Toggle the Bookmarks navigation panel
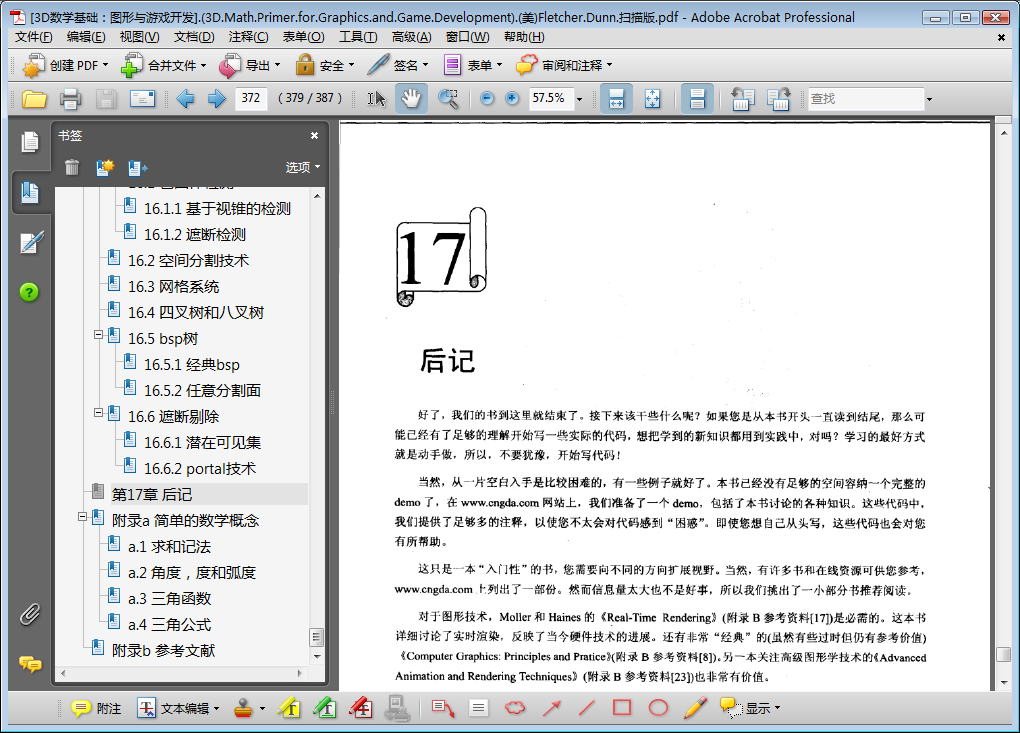1020x733 pixels. tap(30, 192)
